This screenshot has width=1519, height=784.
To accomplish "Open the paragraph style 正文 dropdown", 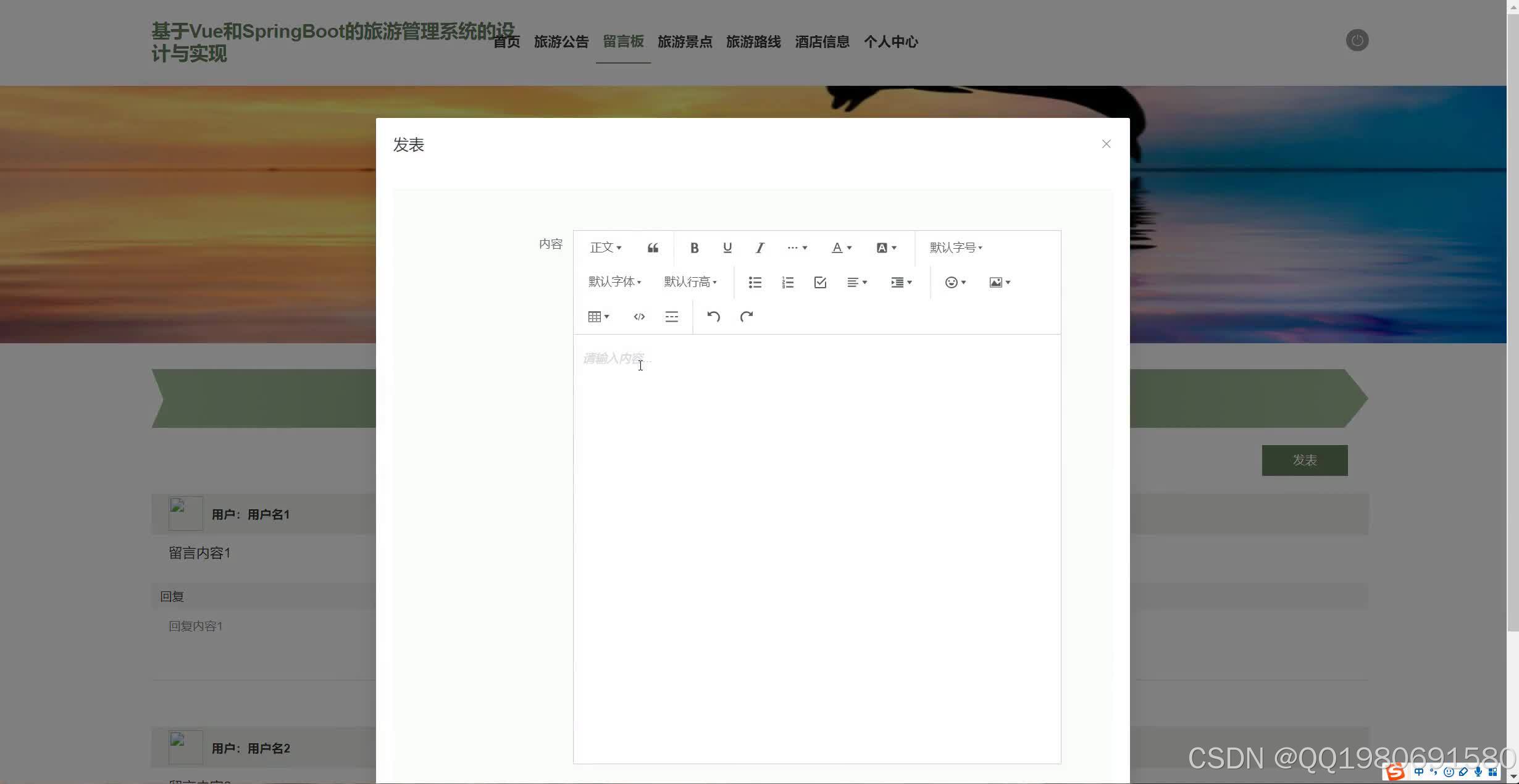I will click(605, 247).
